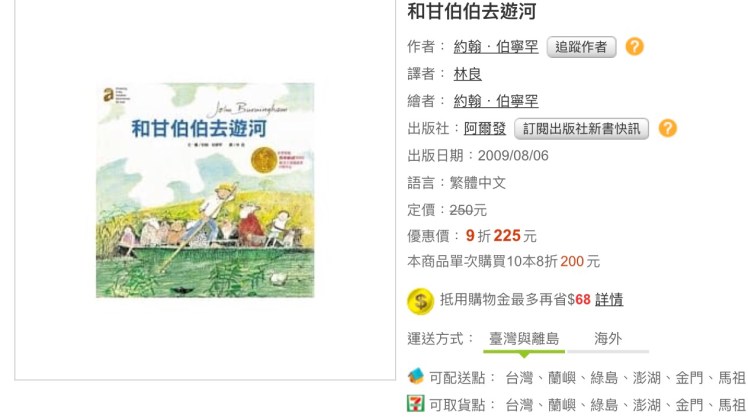Select the 臺灣與離島 shipping tab
Viewport: 748px width, 419px height.
pyautogui.click(x=524, y=339)
